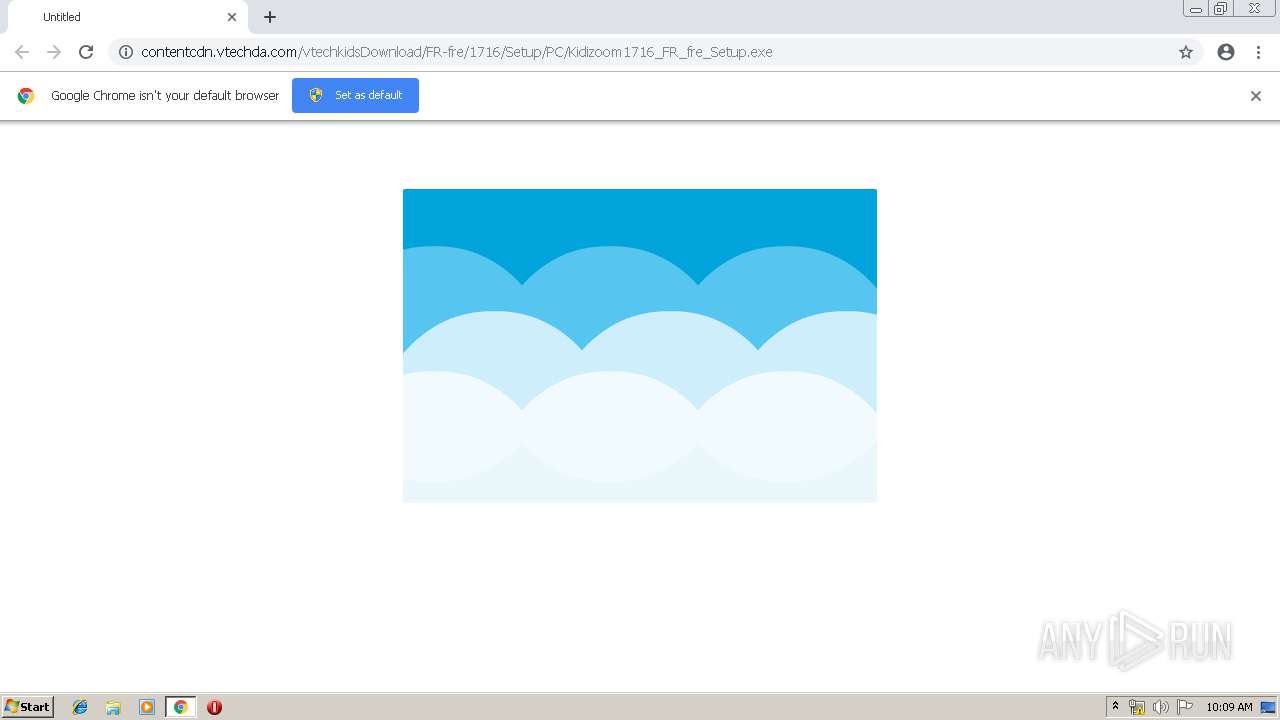Open the red security icon on taskbar
The height and width of the screenshot is (720, 1280).
pyautogui.click(x=214, y=707)
